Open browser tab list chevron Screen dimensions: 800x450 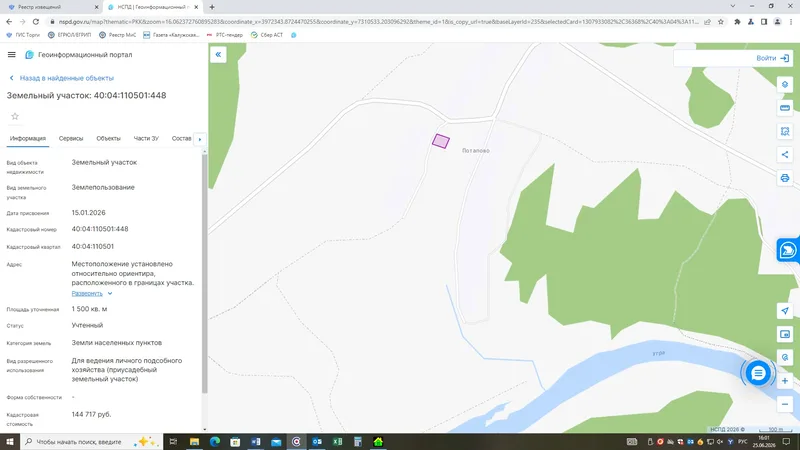[733, 7]
